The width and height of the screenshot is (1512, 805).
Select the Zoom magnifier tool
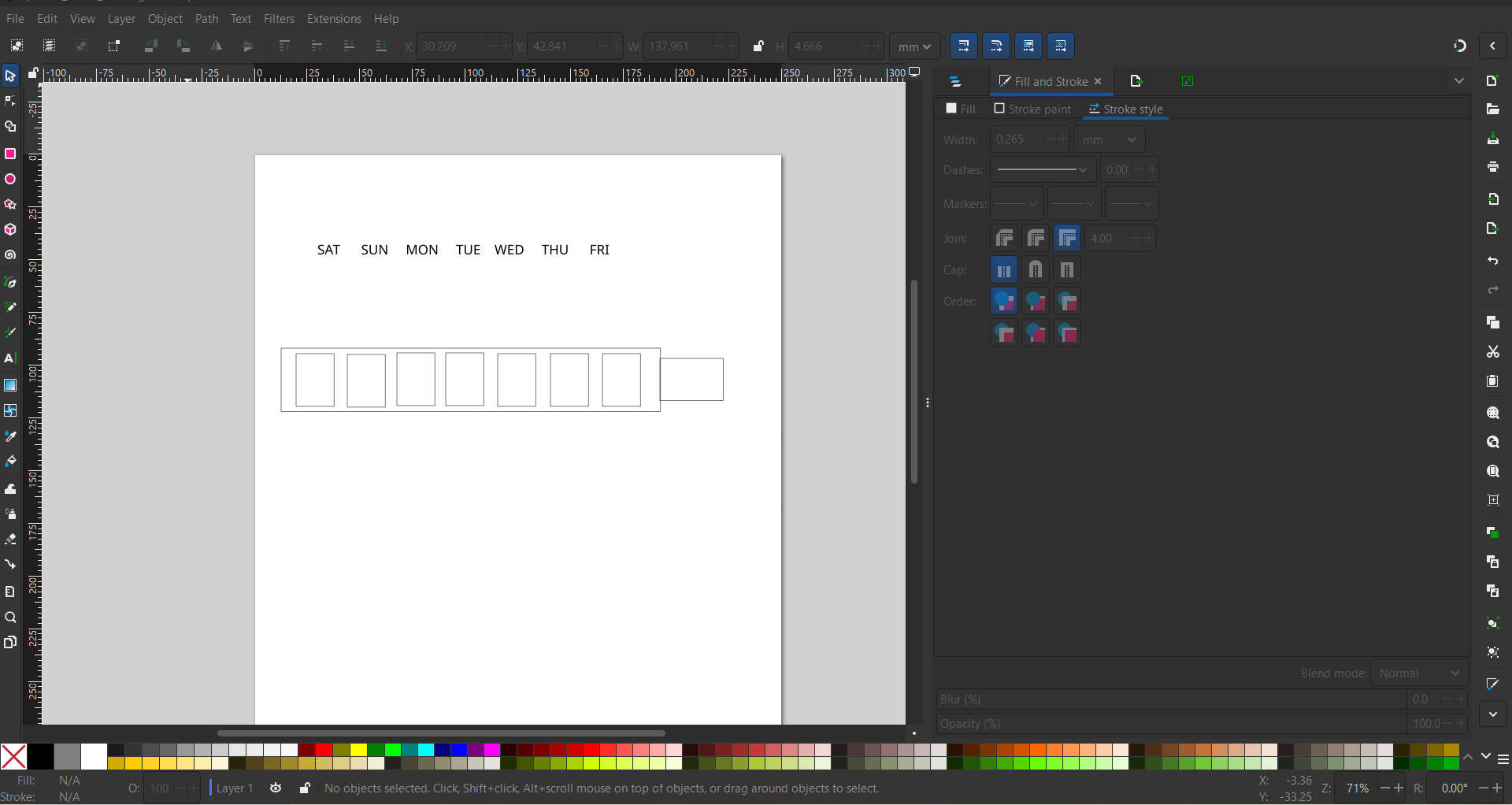[x=10, y=618]
